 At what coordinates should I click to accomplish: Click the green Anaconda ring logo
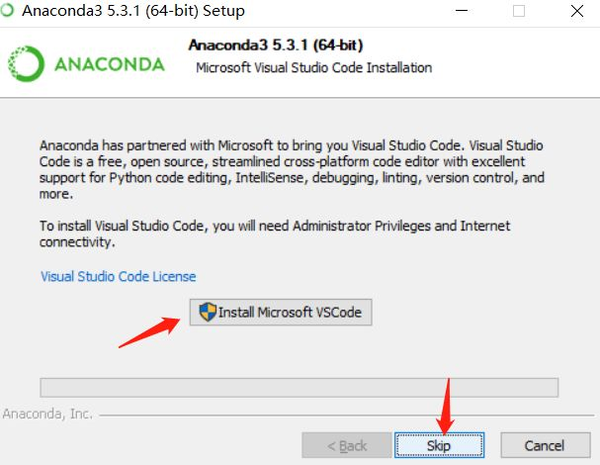[x=26, y=64]
